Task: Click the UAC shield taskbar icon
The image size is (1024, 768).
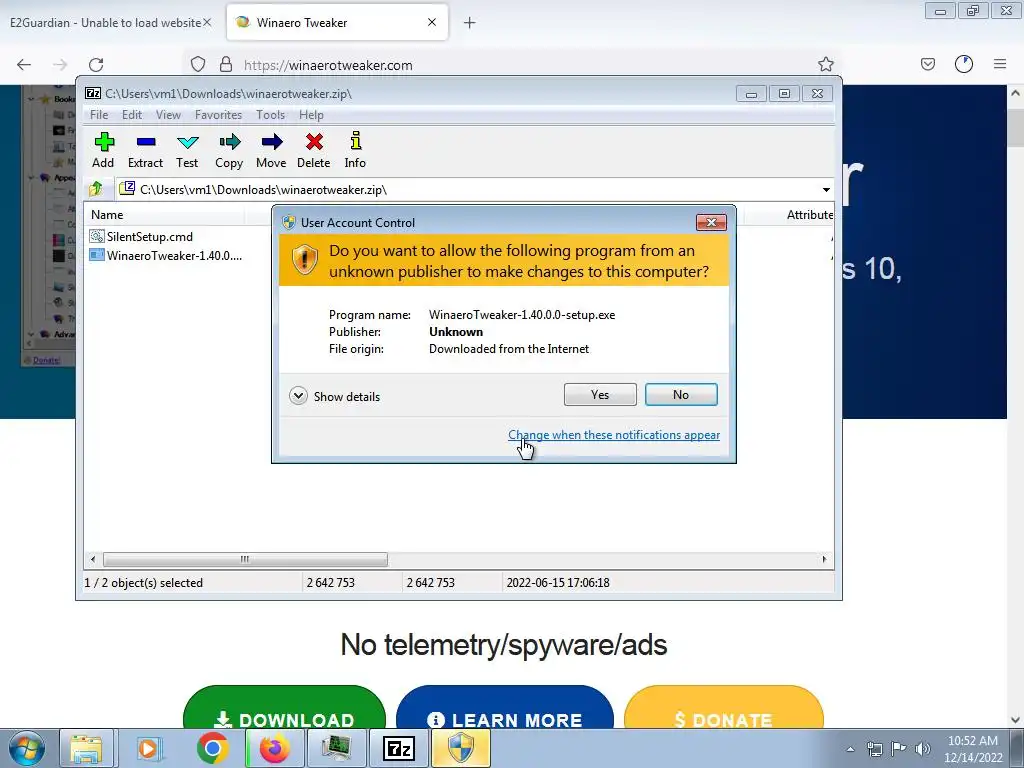Action: click(460, 748)
